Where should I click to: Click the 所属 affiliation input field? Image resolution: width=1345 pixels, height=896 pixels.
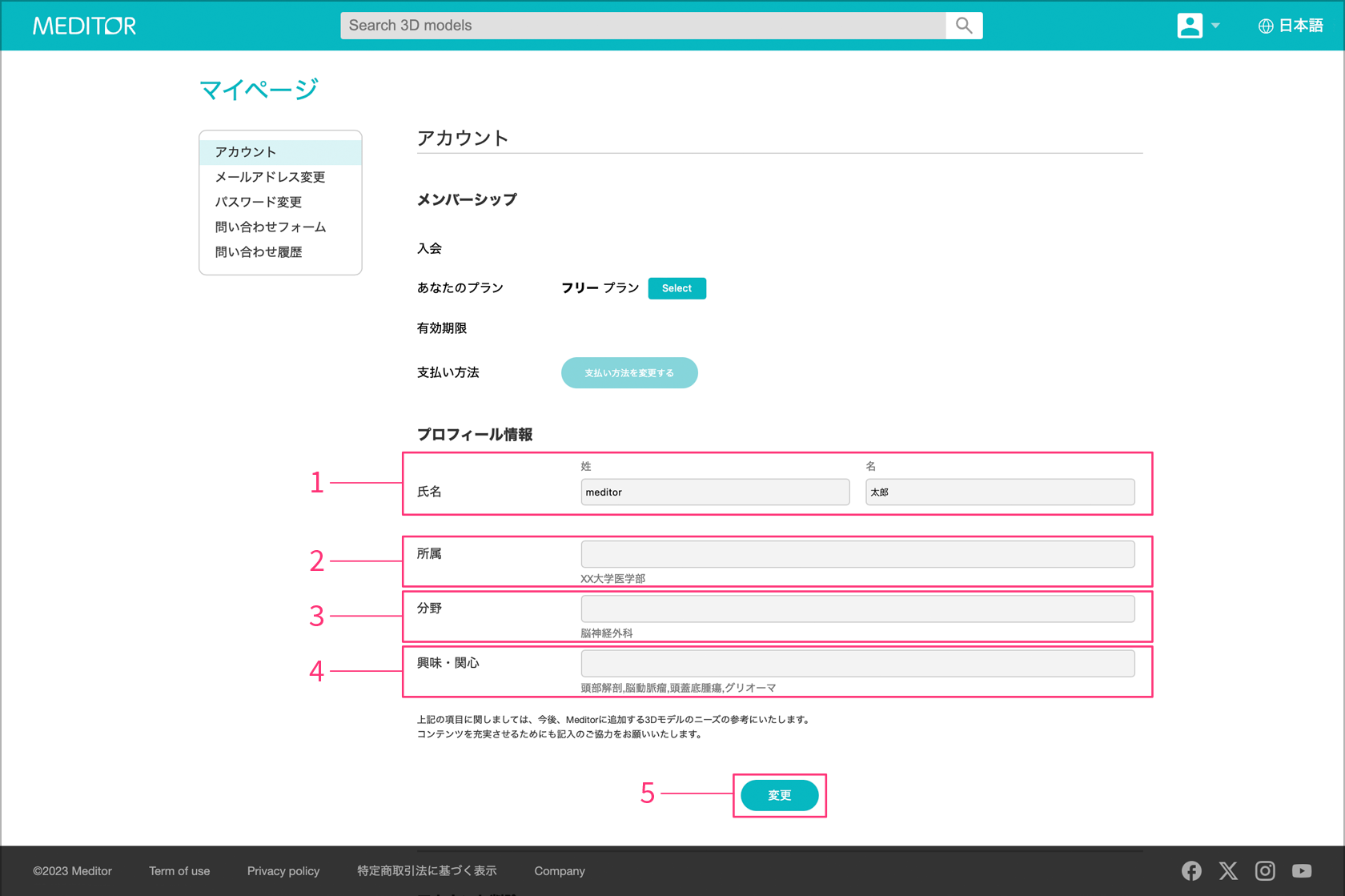click(857, 554)
